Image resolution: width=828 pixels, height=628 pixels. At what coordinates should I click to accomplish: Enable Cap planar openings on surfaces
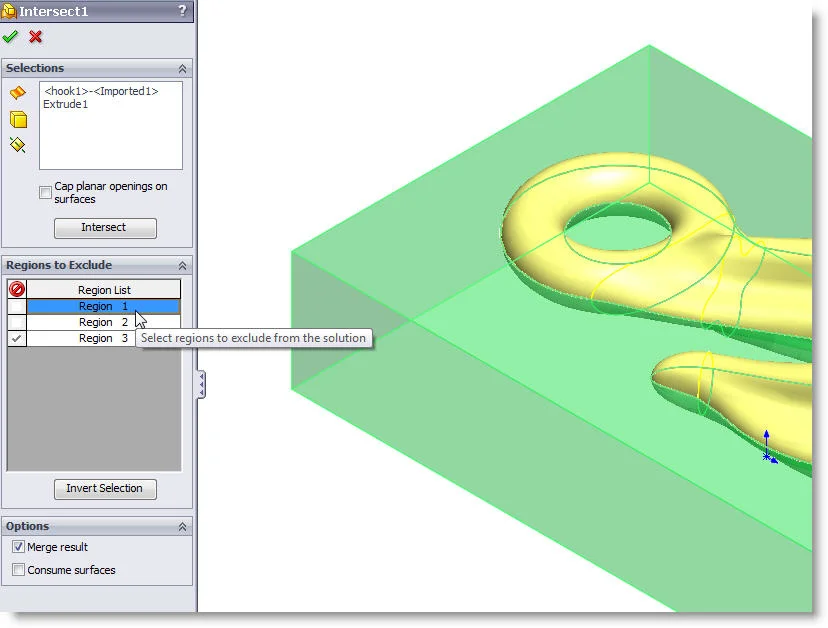tap(45, 192)
